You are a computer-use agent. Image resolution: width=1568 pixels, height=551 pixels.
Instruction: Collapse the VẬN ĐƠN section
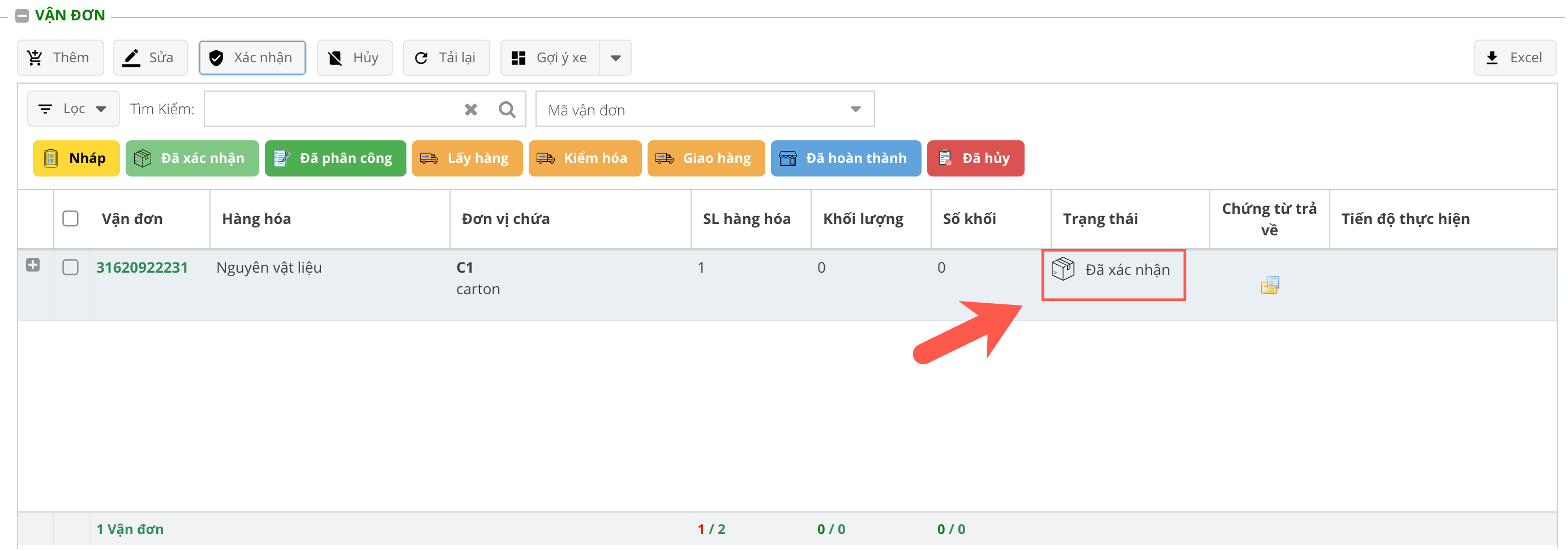click(x=22, y=16)
